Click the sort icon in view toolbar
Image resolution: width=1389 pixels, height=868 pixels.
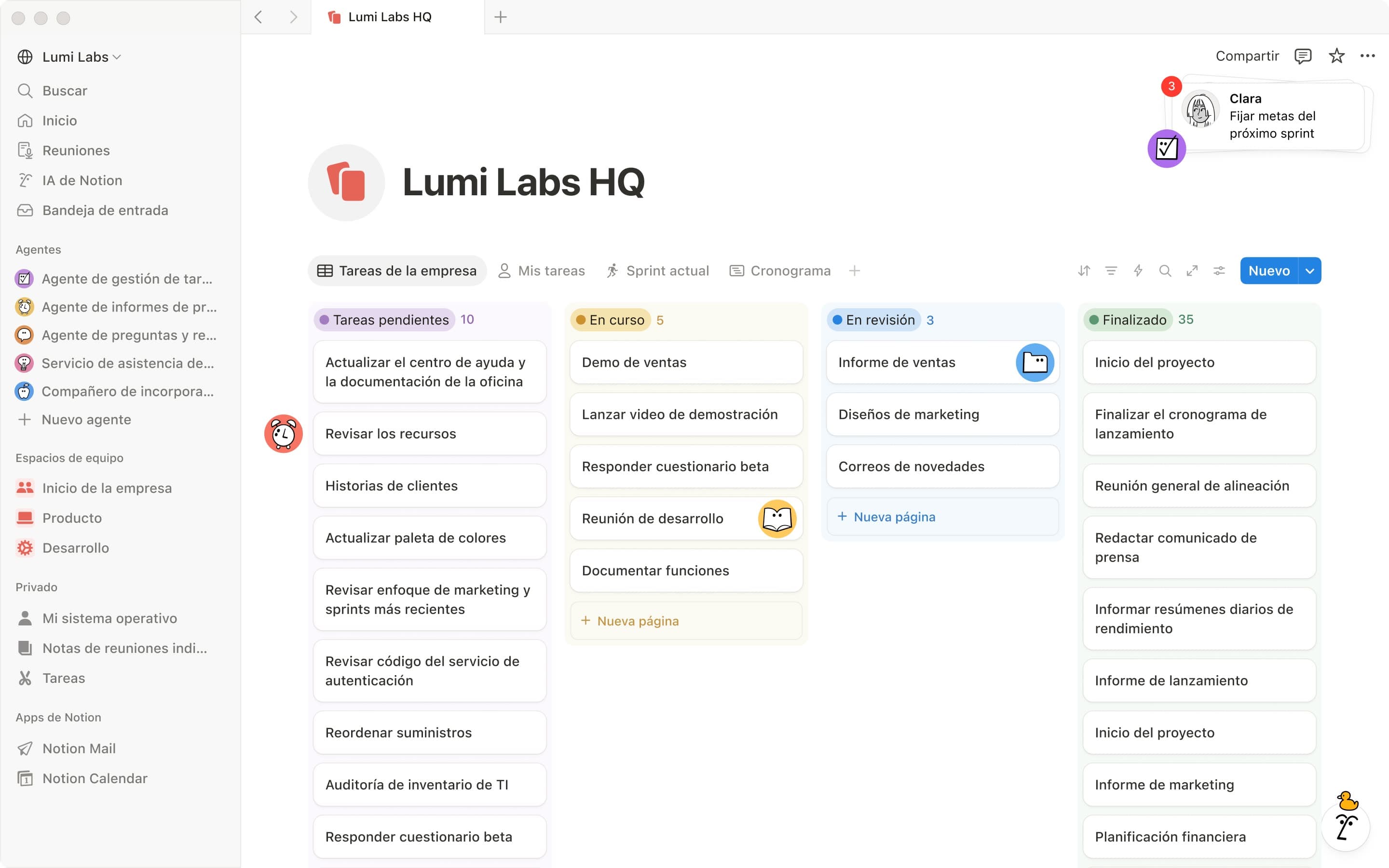tap(1084, 271)
